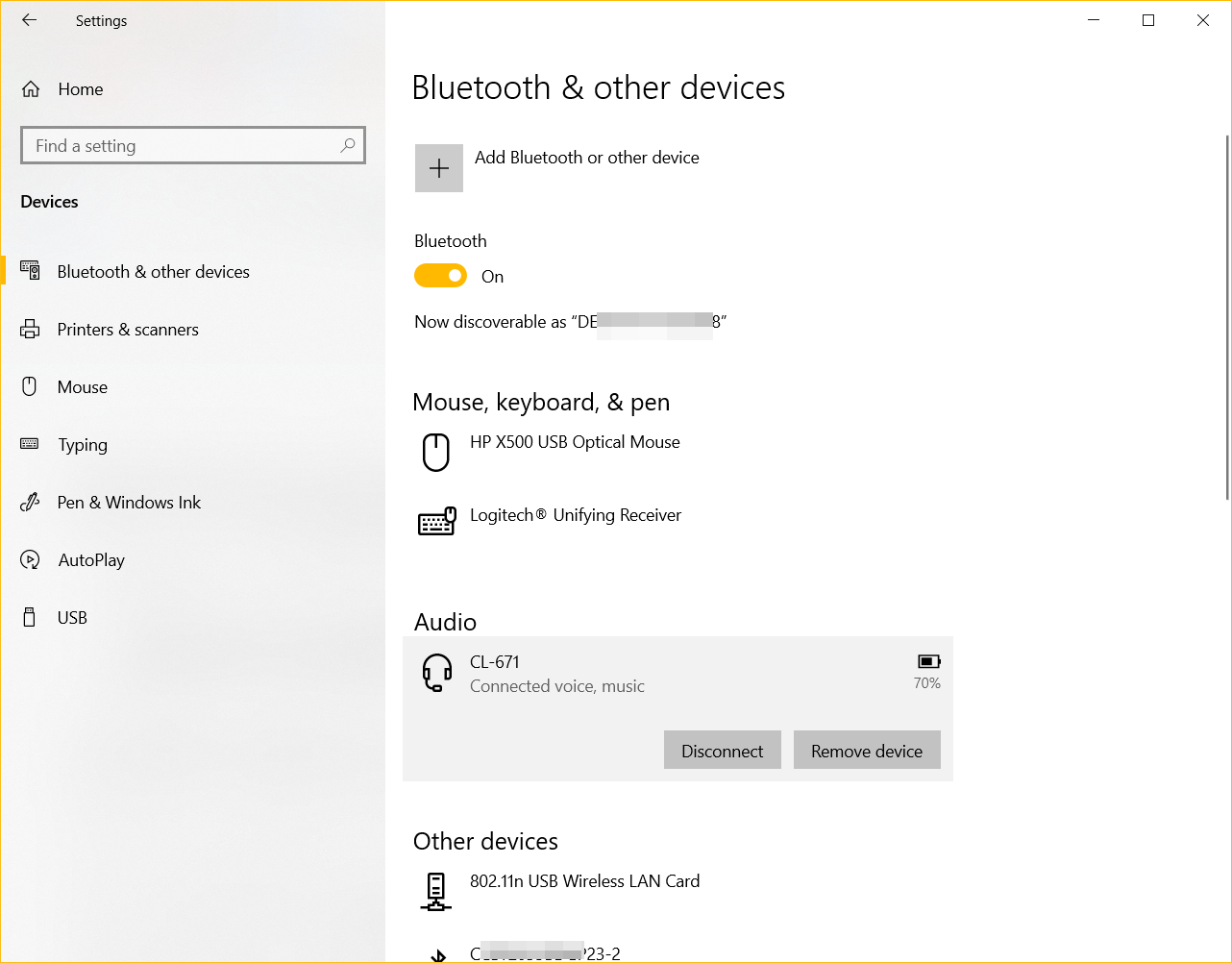Click the mouse icon for HP X500

pos(436,452)
